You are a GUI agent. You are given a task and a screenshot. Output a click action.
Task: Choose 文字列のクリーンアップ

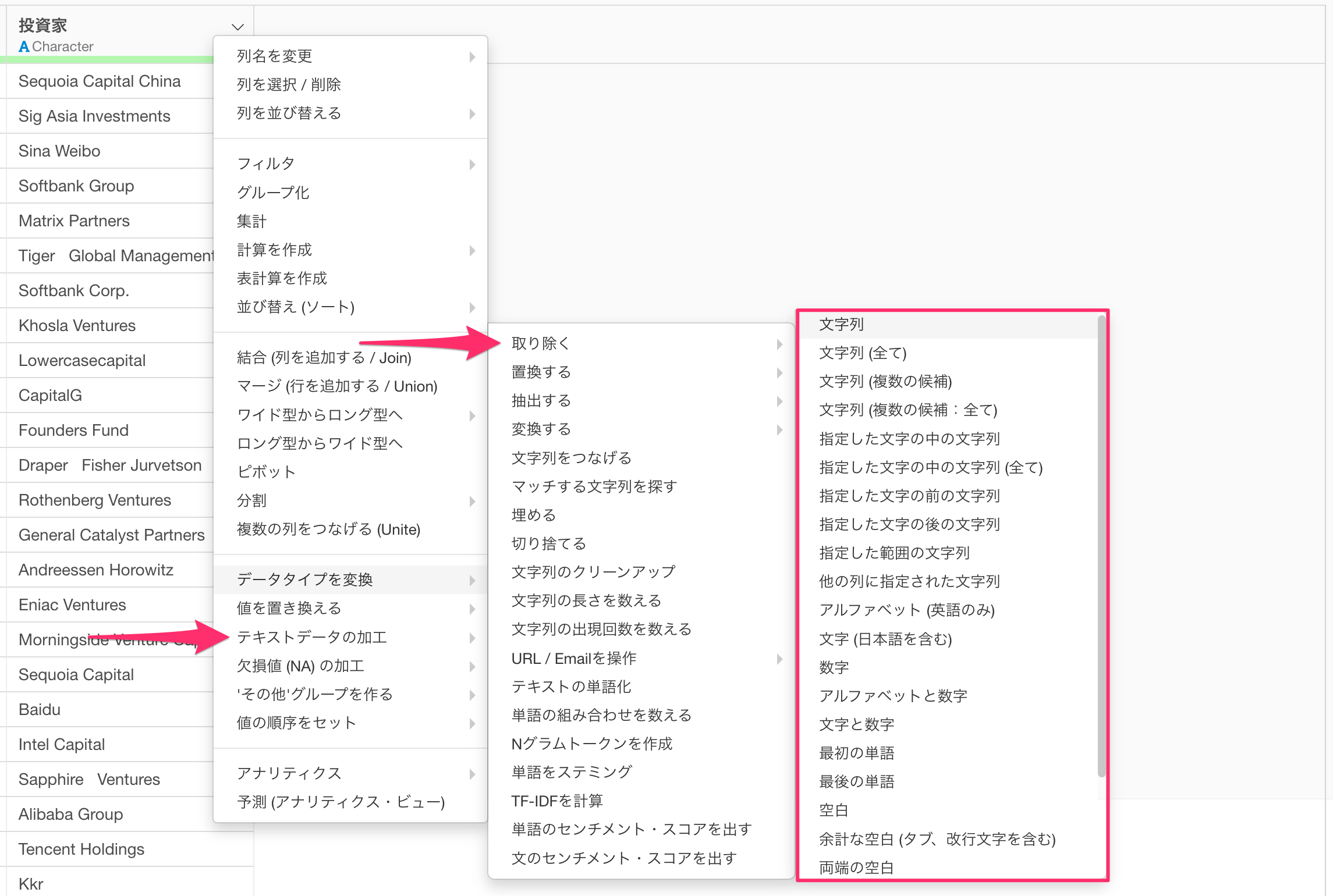(641, 572)
